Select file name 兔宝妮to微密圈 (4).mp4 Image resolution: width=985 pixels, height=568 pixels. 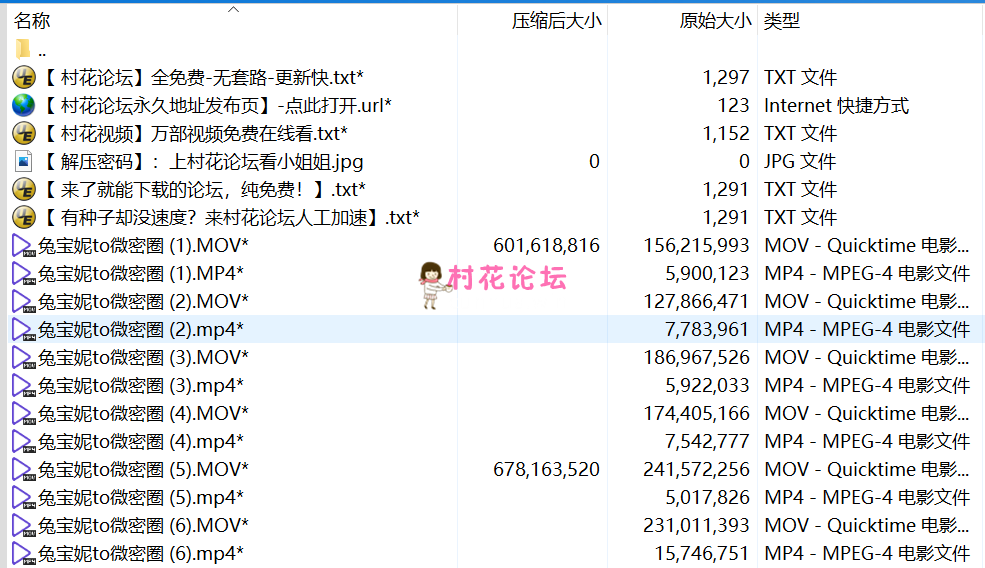(x=141, y=441)
